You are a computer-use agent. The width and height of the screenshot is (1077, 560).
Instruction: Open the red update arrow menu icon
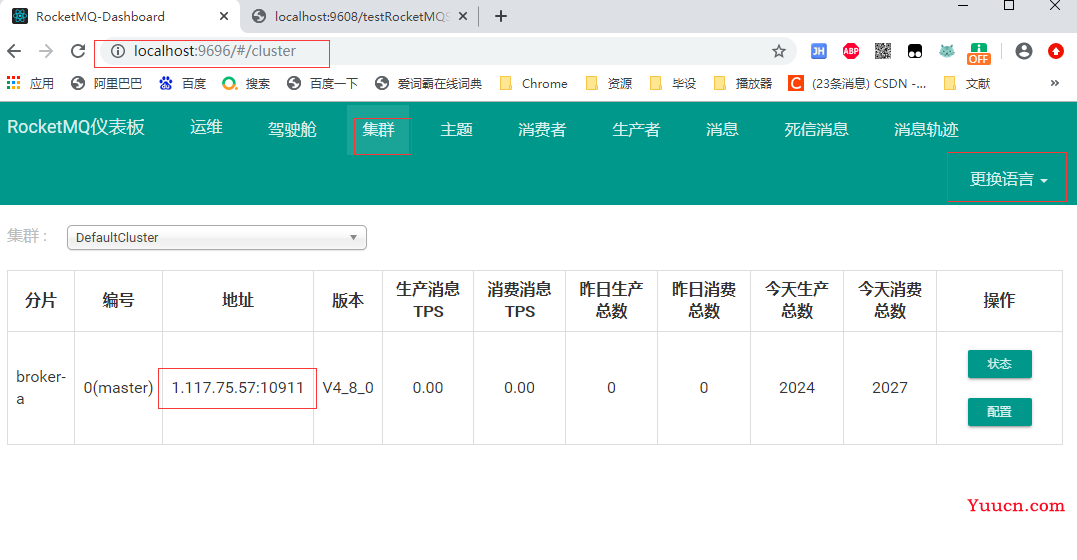click(1056, 51)
